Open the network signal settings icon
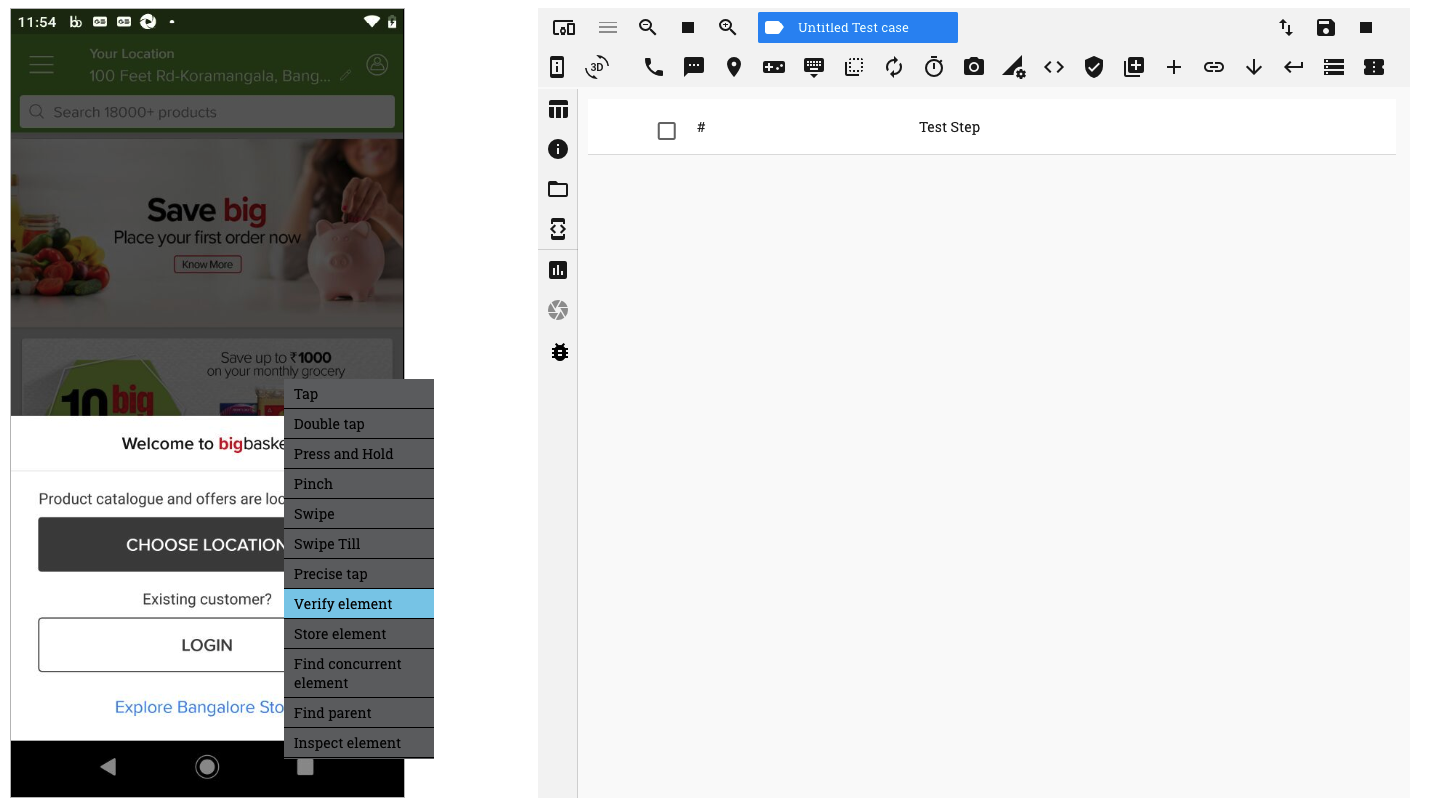This screenshot has width=1429, height=802. (x=1014, y=67)
